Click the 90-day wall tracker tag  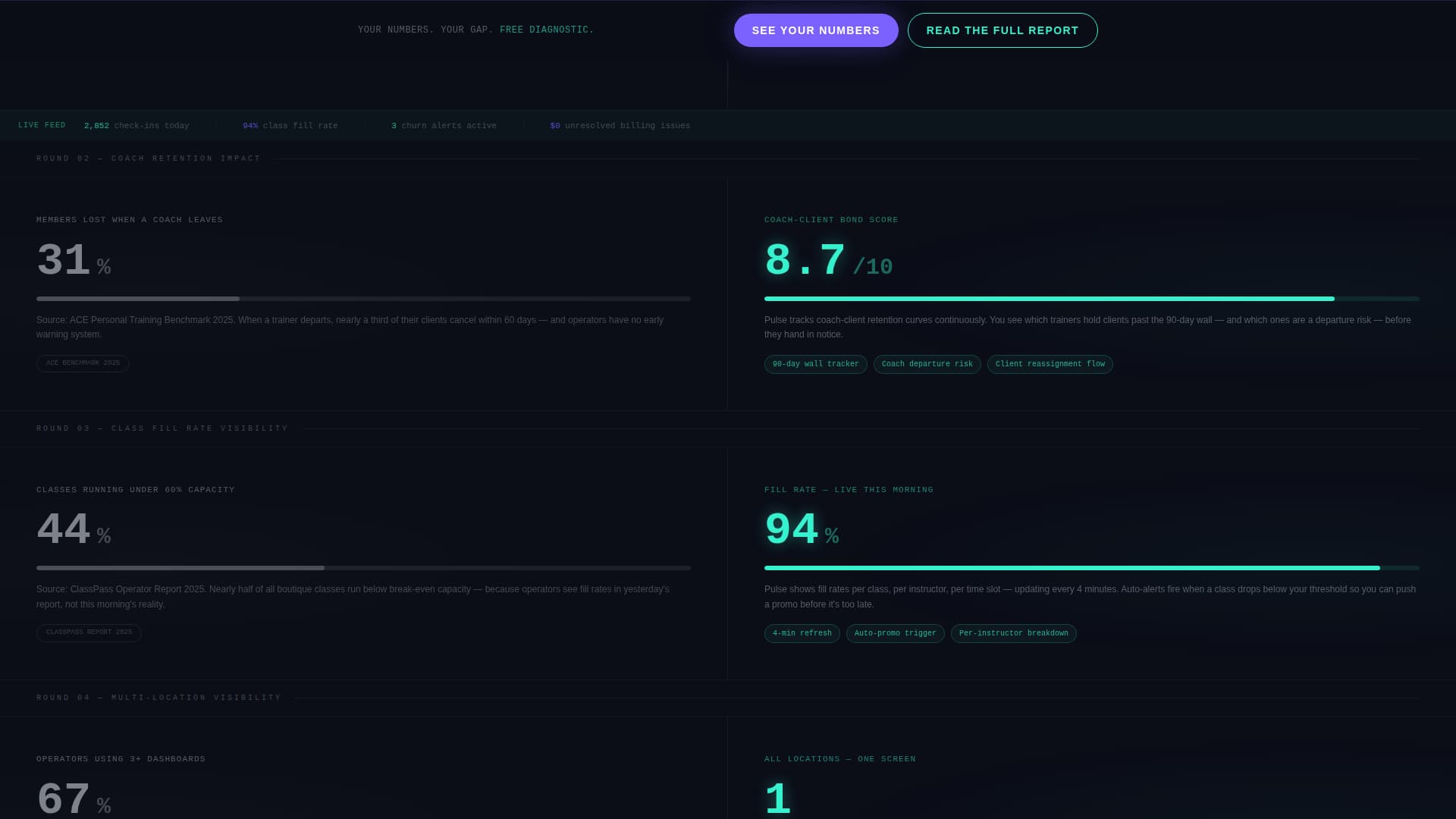(816, 364)
